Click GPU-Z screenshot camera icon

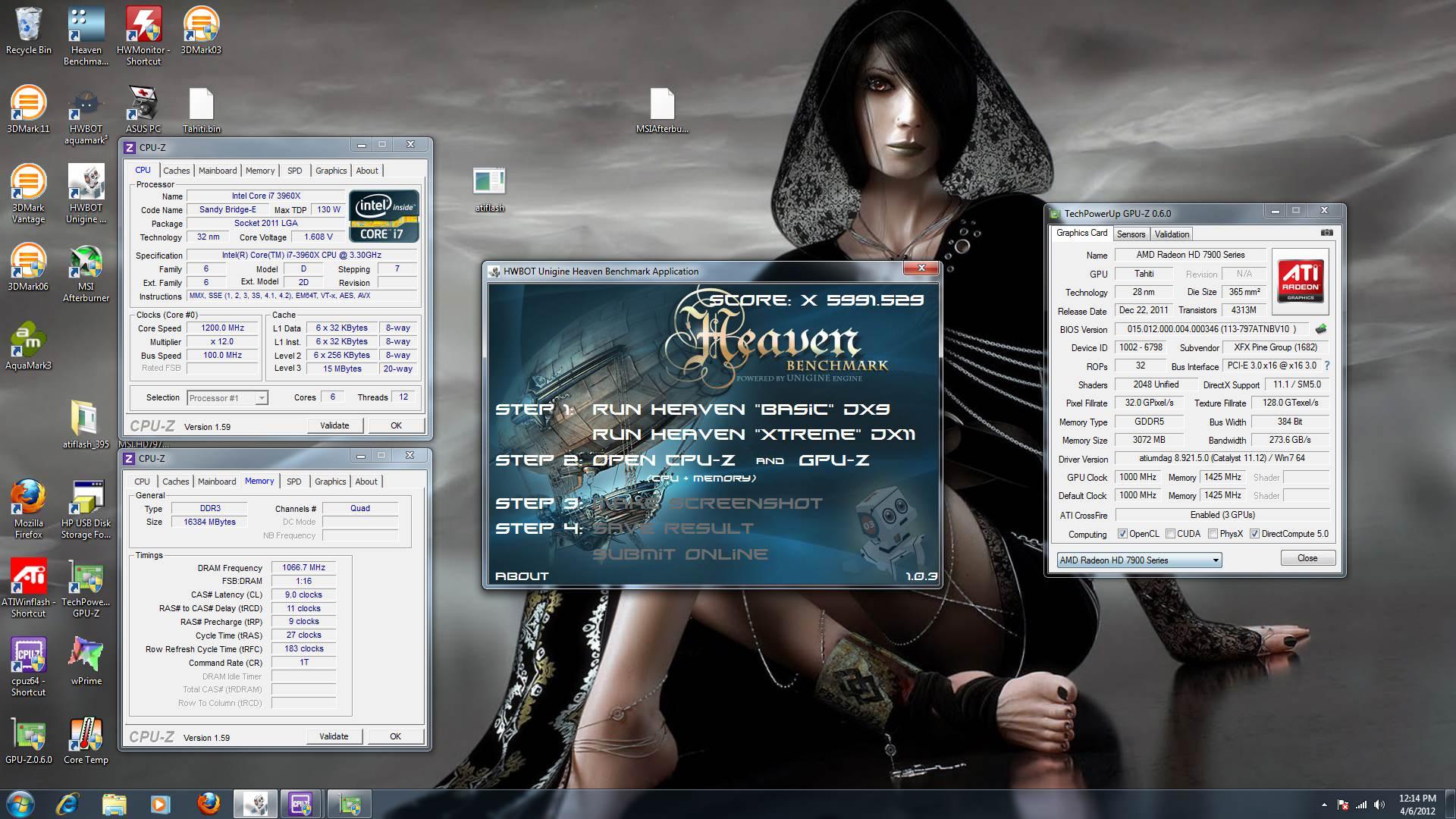pos(1326,233)
